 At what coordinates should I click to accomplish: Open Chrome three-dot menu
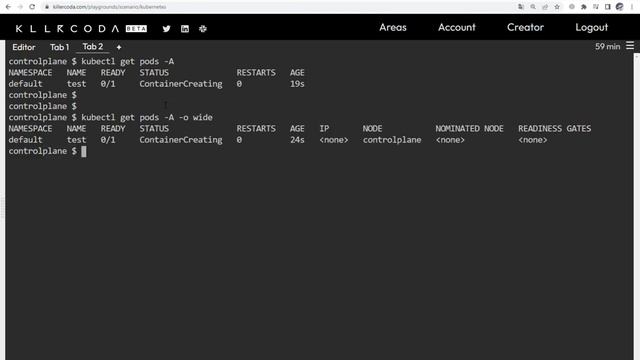pos(632,7)
